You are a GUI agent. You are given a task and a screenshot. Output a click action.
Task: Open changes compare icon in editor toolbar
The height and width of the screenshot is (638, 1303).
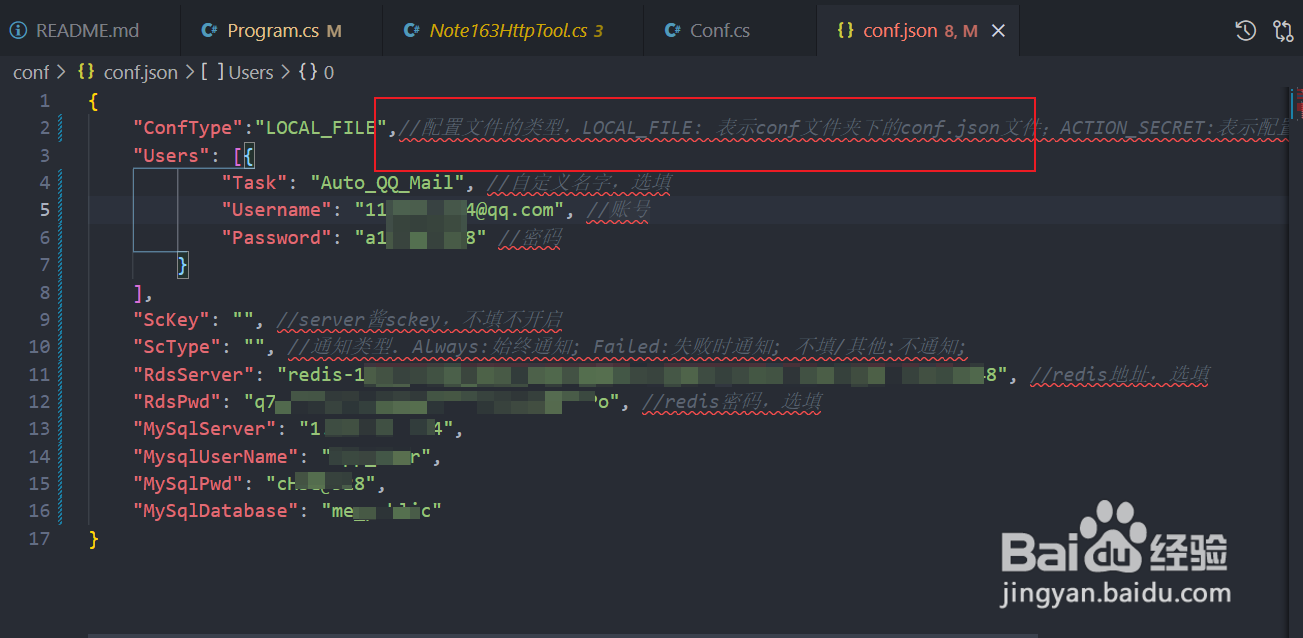tap(1283, 31)
